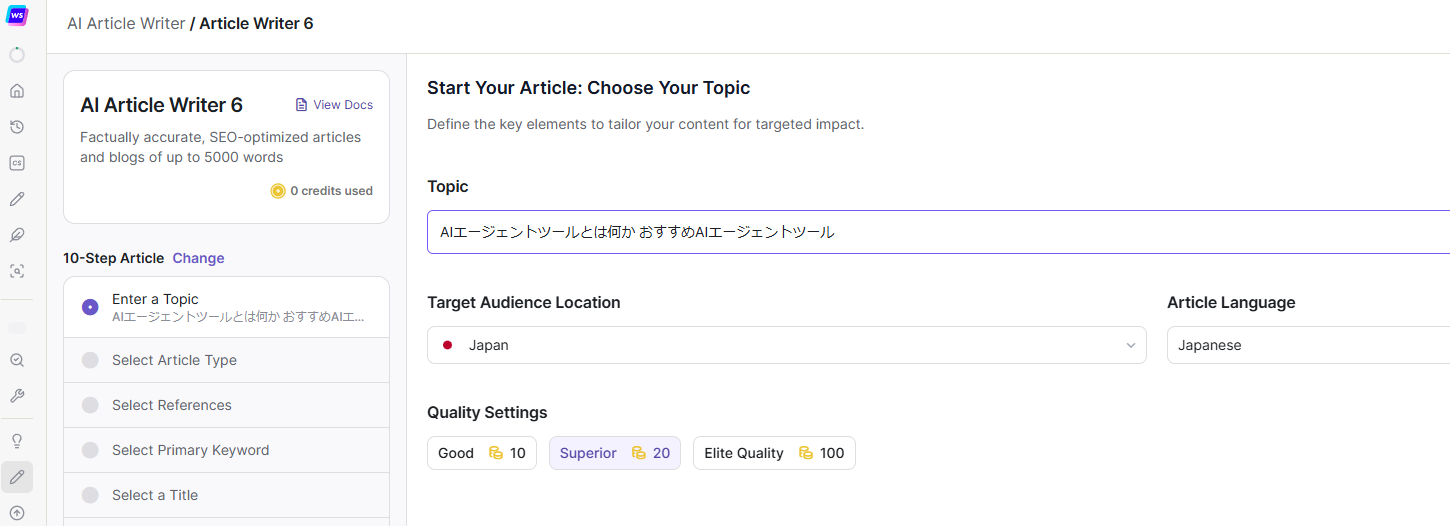Open the Home icon in sidebar
The width and height of the screenshot is (1450, 526).
(x=17, y=91)
